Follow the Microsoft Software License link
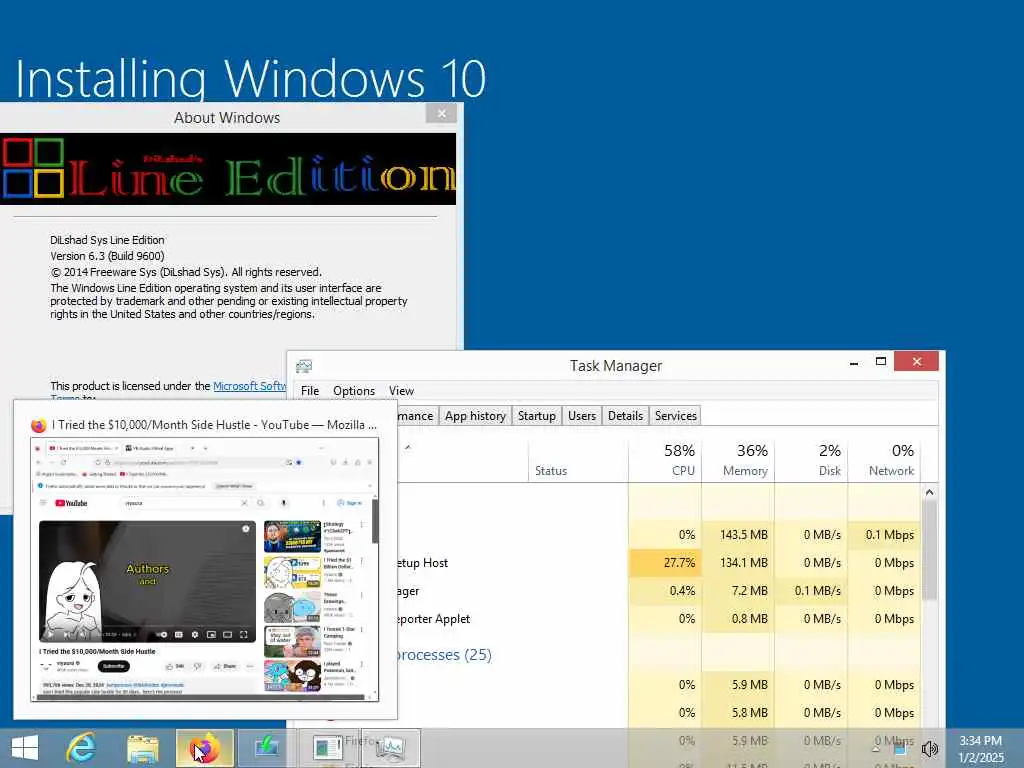Viewport: 1024px width, 768px height. tap(249, 386)
